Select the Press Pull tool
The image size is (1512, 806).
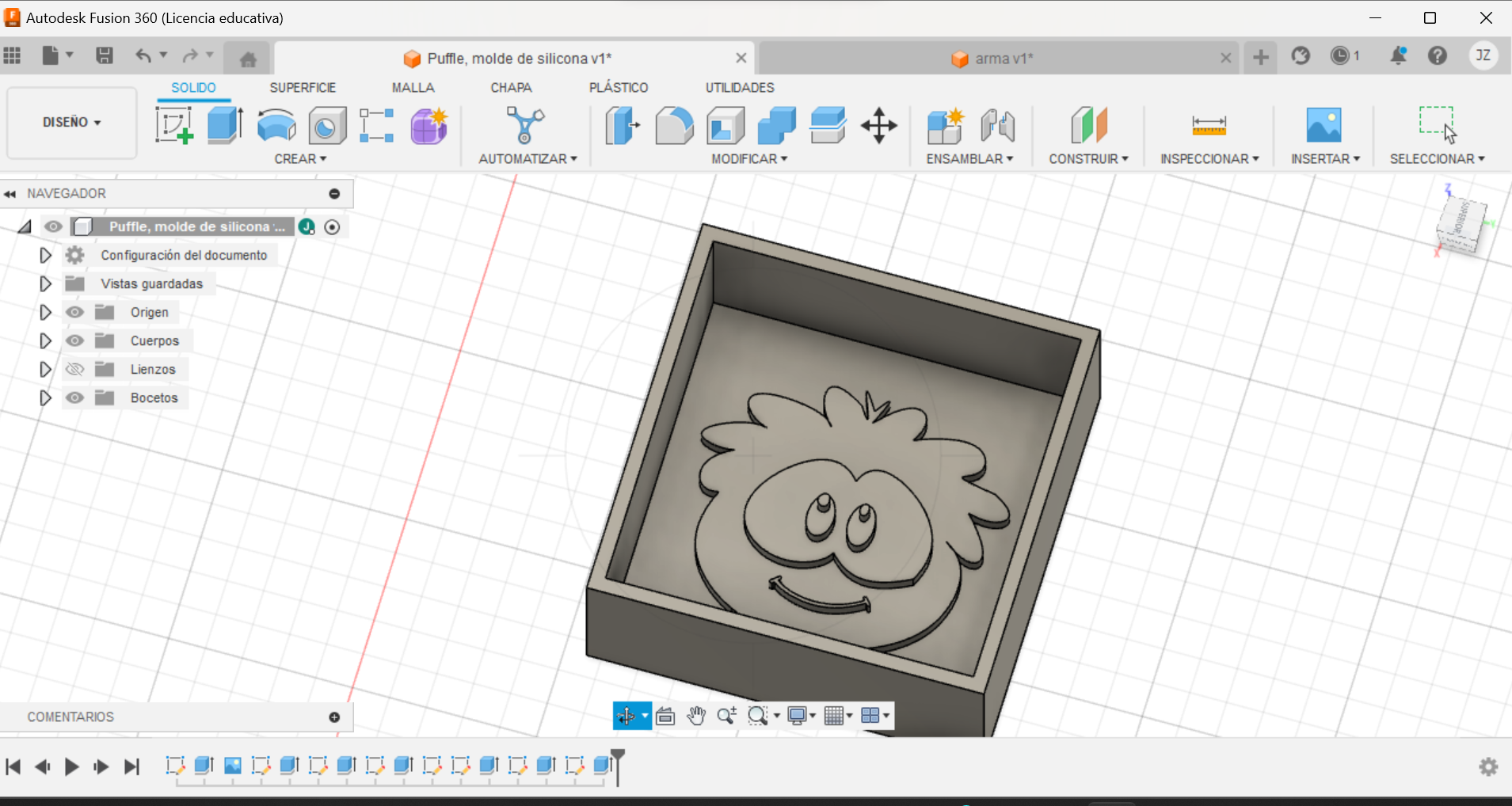coord(623,125)
